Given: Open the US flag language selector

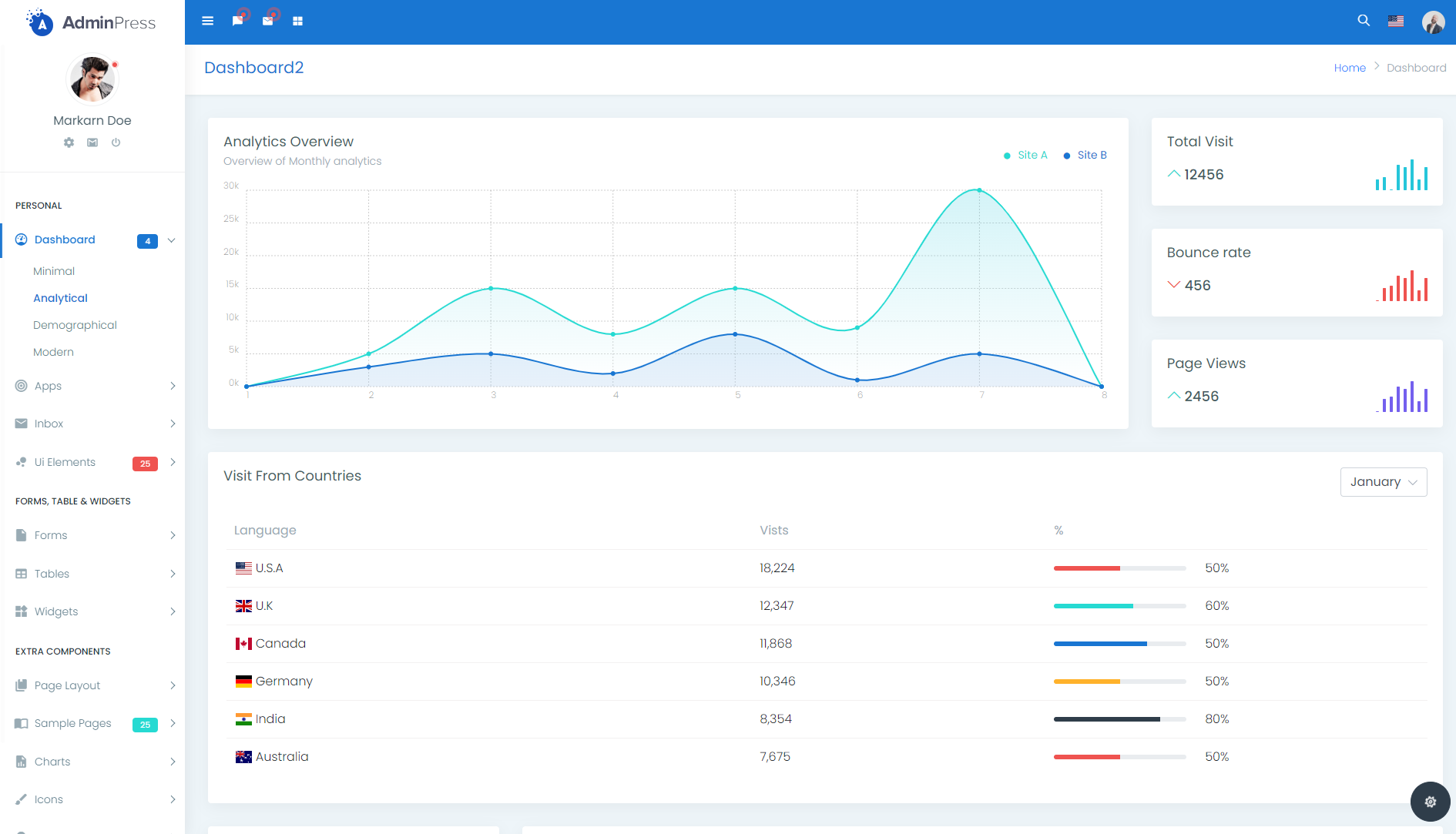Looking at the screenshot, I should [1395, 21].
